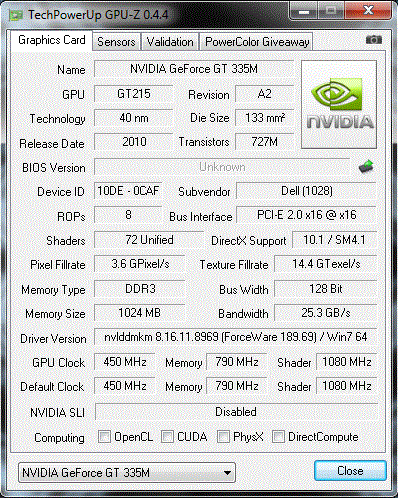Click the ROPs field showing 8

(x=128, y=215)
